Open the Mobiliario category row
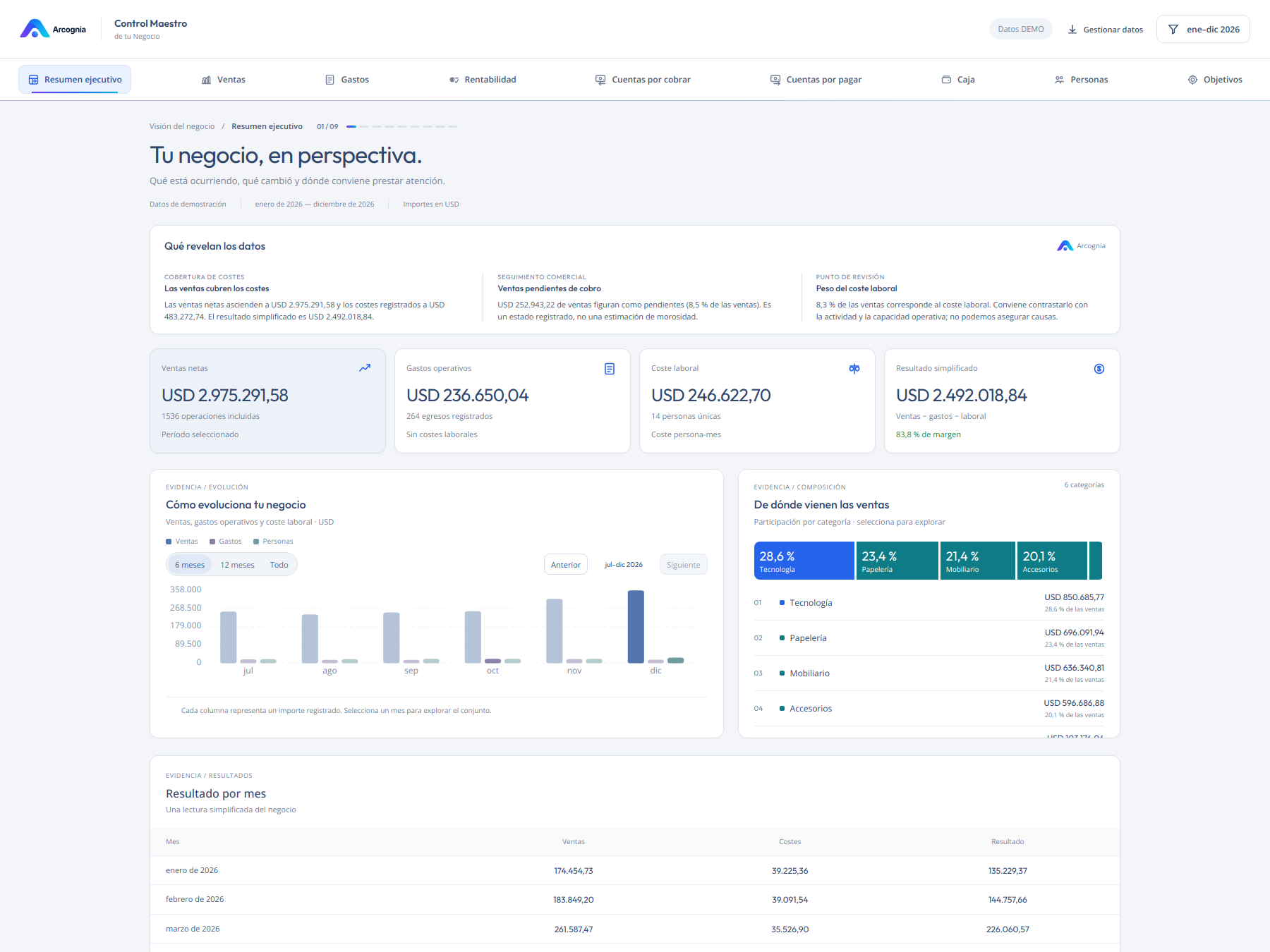Image resolution: width=1270 pixels, height=952 pixels. coord(929,673)
